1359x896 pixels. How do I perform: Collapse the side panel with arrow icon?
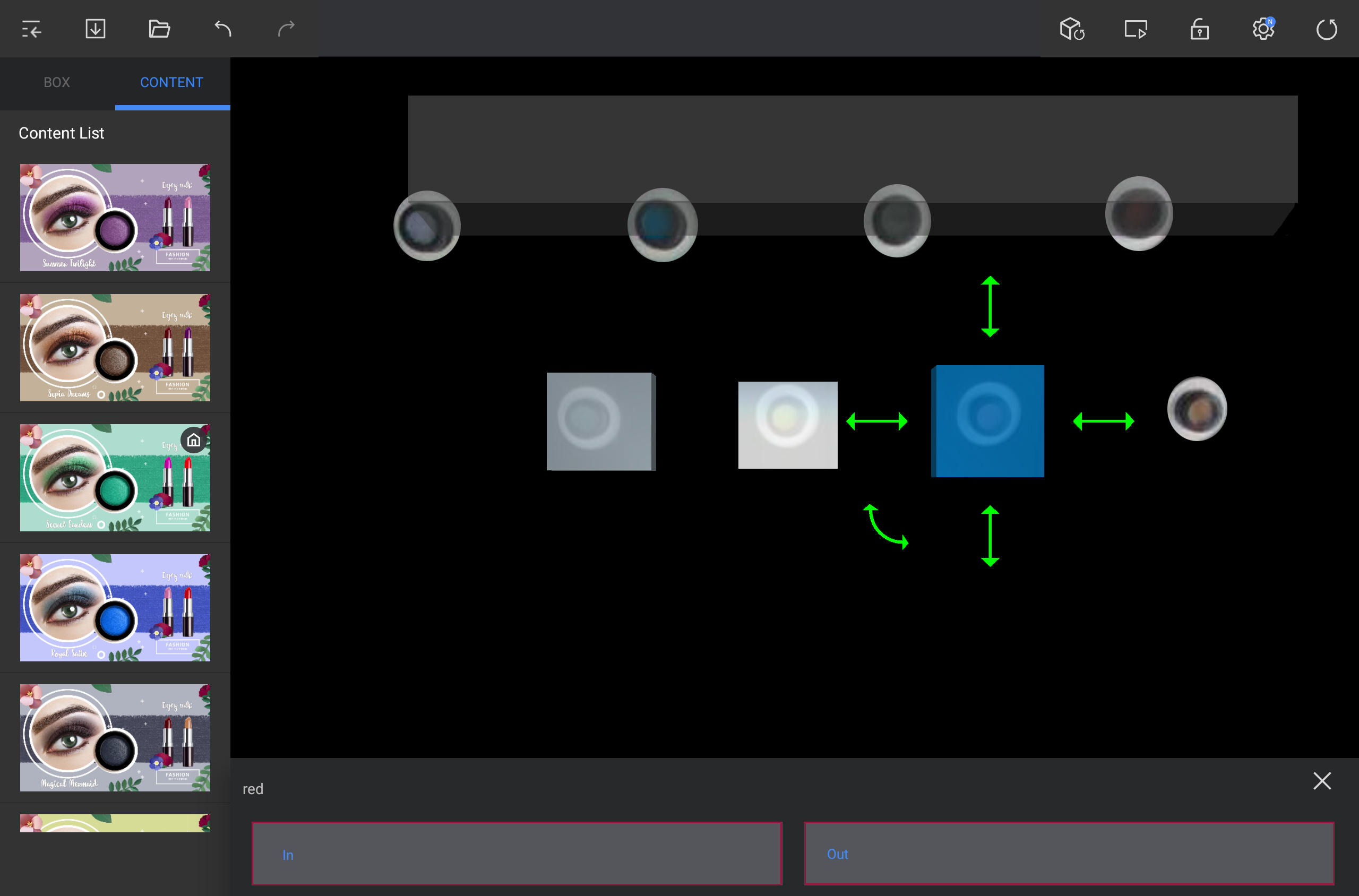[x=31, y=29]
